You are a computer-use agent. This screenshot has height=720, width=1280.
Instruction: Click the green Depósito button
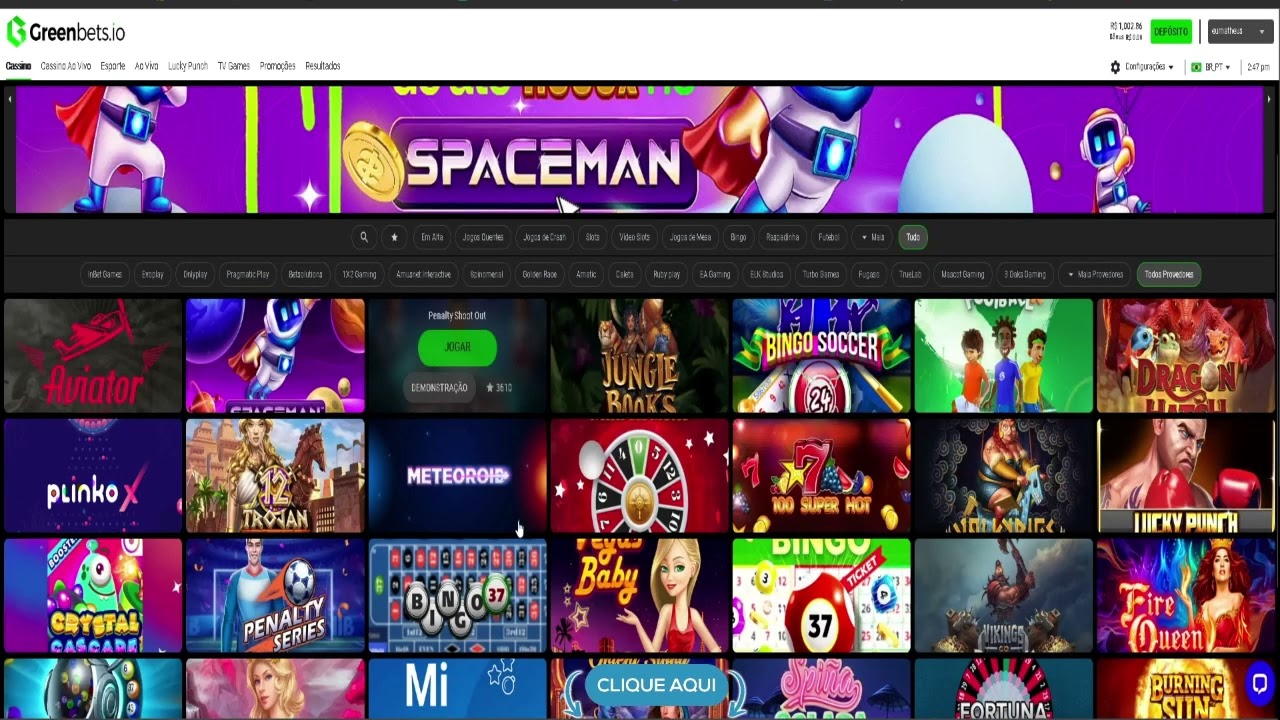coord(1171,31)
